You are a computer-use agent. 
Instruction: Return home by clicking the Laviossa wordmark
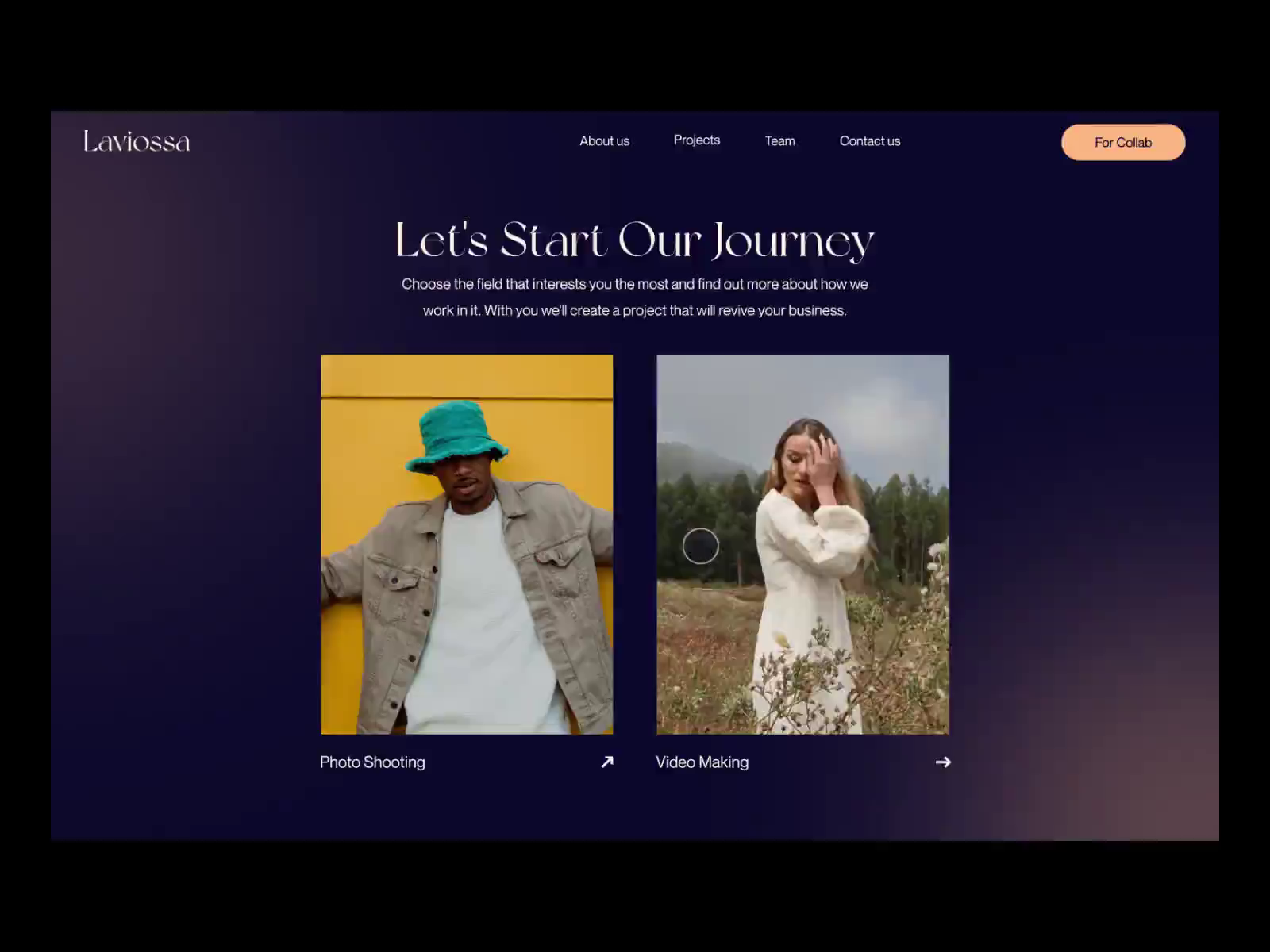pos(136,142)
